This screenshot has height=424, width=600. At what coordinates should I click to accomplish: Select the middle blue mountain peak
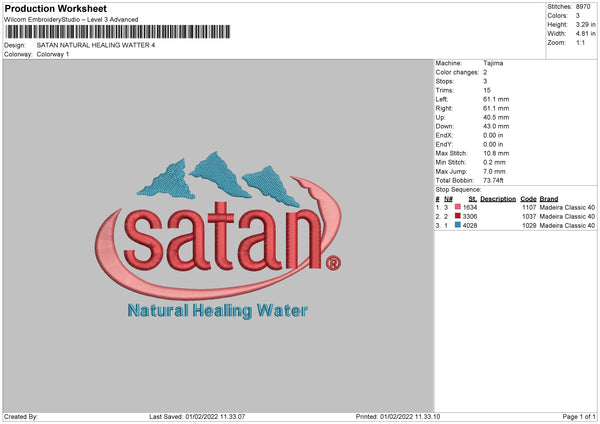212,170
